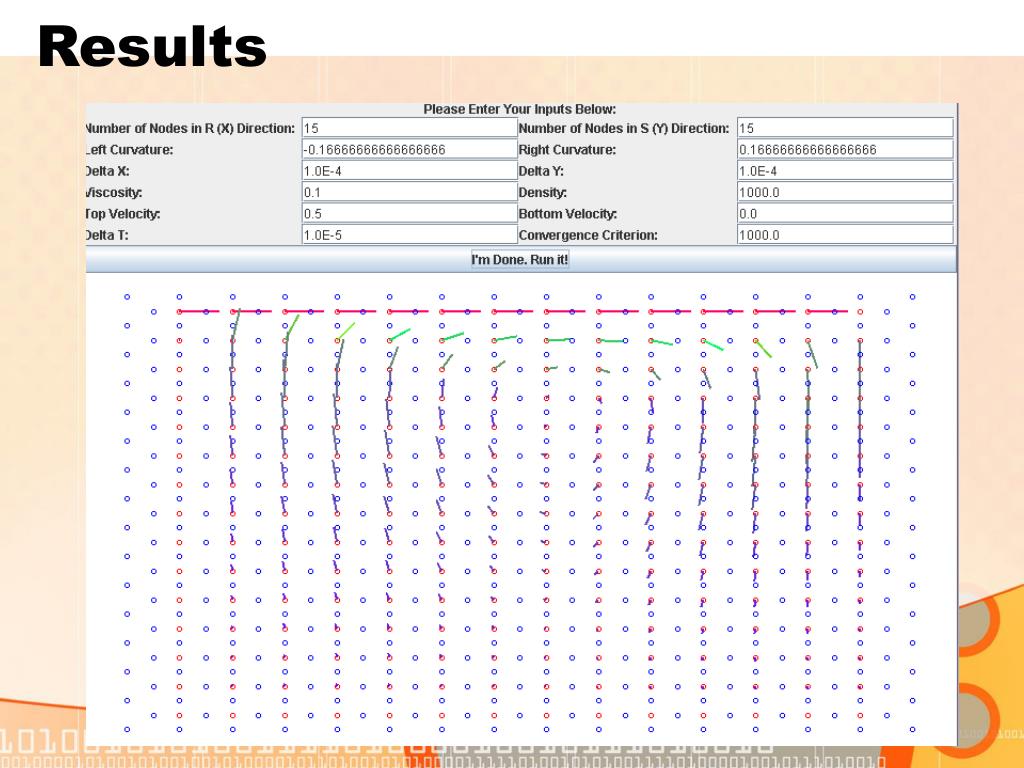
Task: Focus the Delta Y input field
Action: point(845,171)
